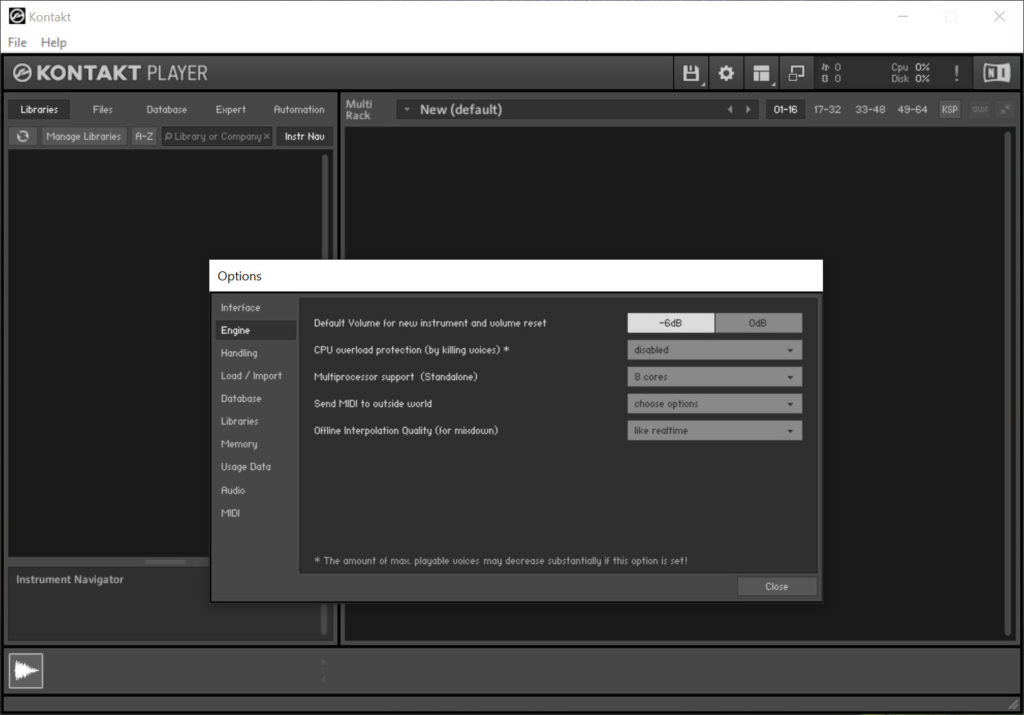Click the waveform icon at bottom left
Viewport: 1024px width, 715px height.
pyautogui.click(x=26, y=670)
